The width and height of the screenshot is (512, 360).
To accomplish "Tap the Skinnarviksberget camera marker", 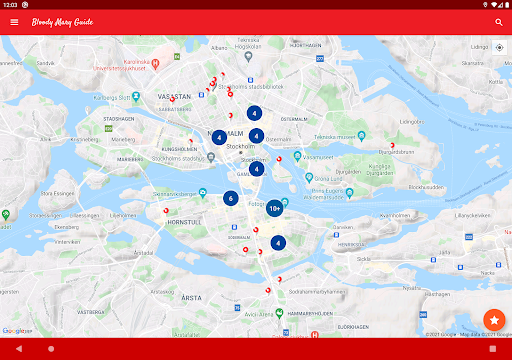I will point(202,193).
